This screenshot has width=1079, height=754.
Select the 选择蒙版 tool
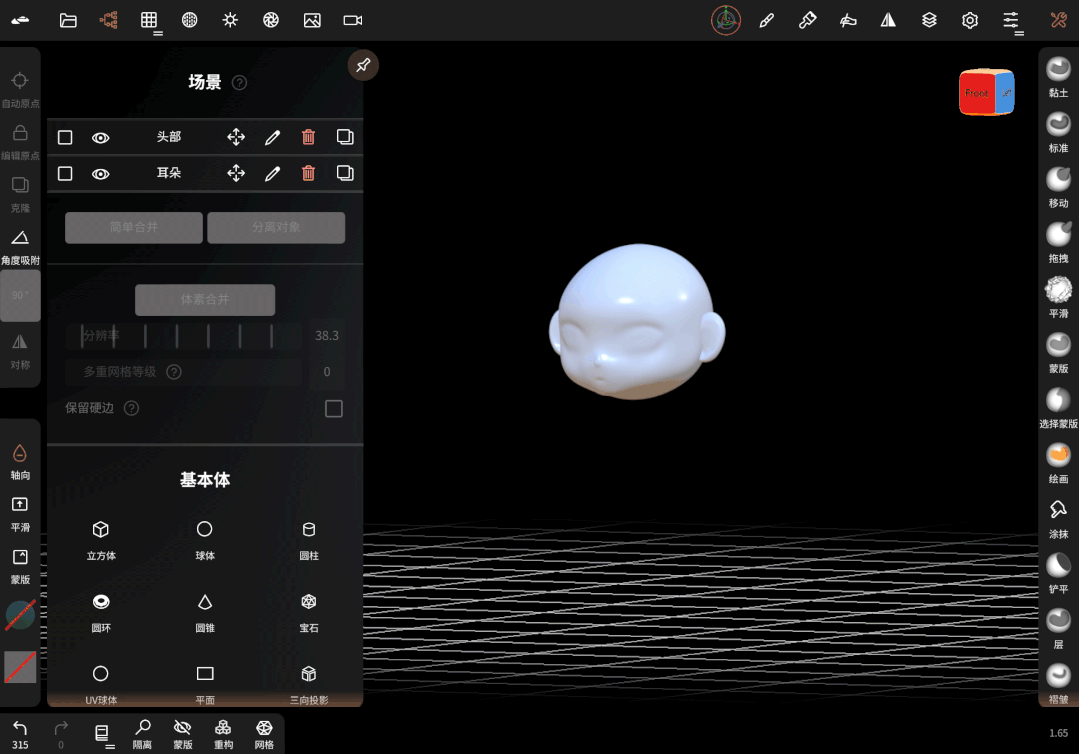click(1058, 407)
